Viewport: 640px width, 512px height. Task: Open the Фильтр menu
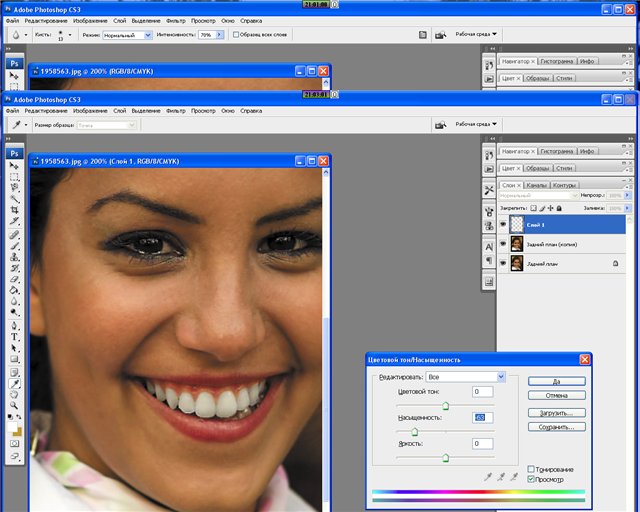(x=176, y=110)
